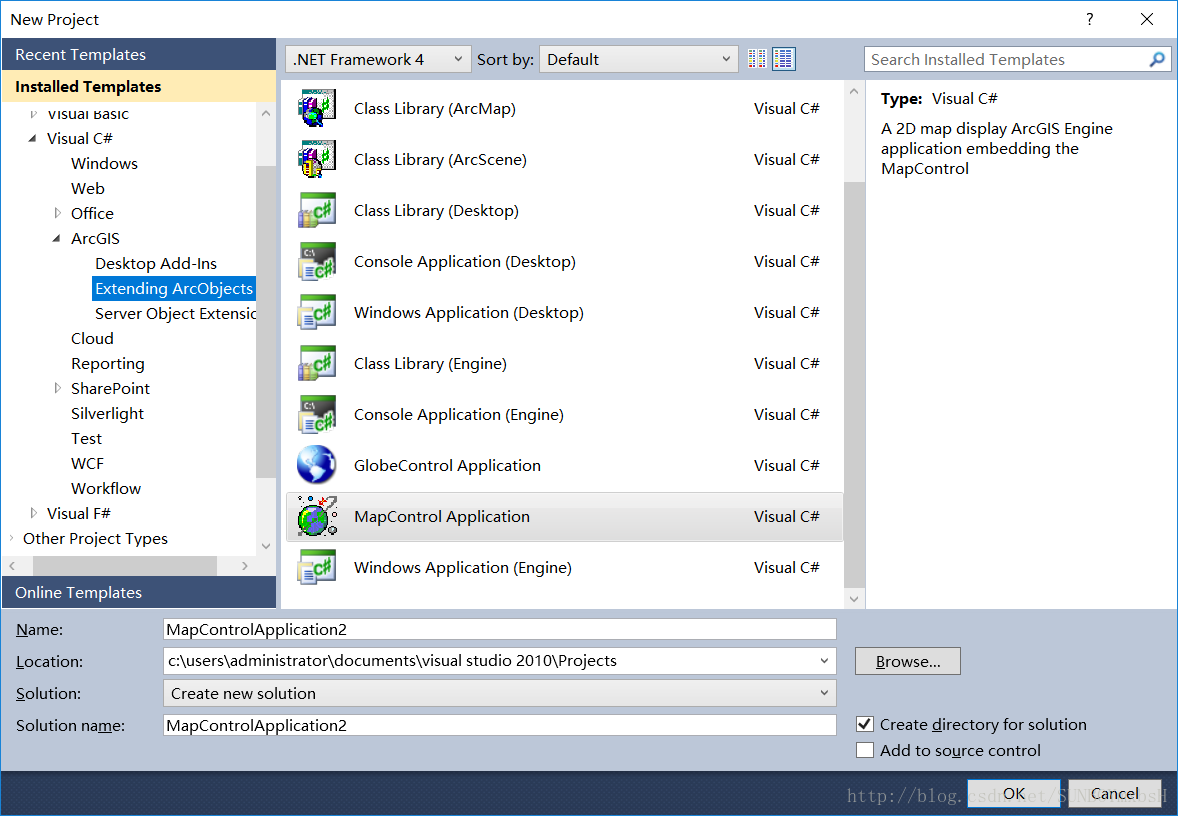Select Silverlight template category
Viewport: 1178px width, 816px height.
[x=107, y=413]
